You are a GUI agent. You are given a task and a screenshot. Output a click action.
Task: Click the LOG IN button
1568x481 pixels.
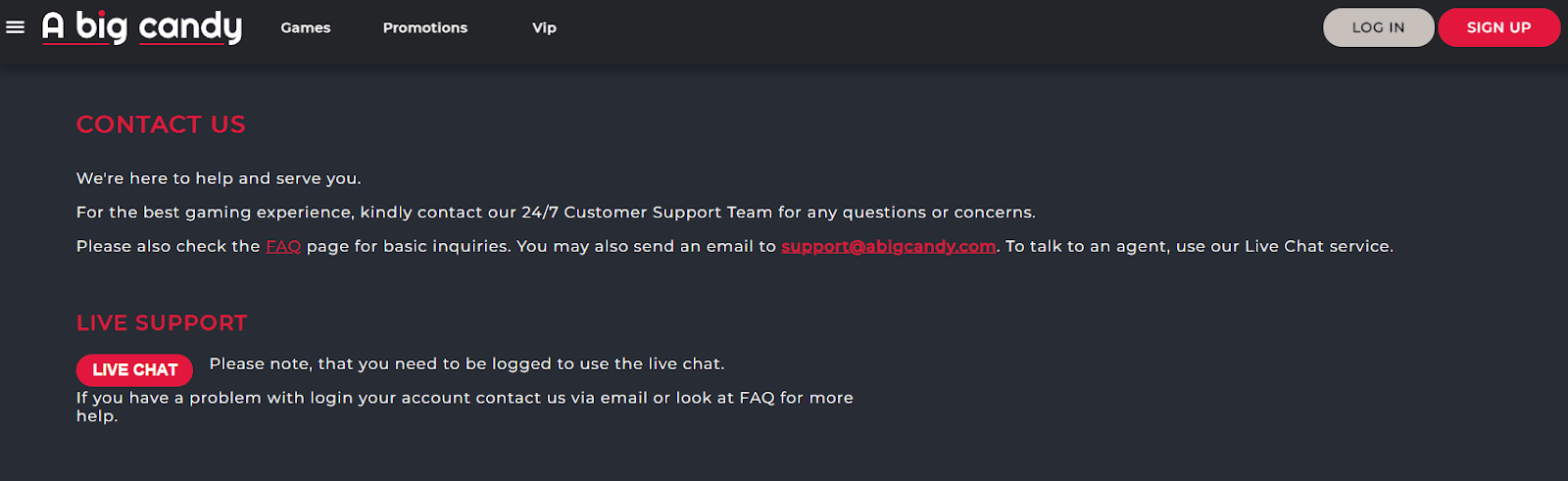1379,27
